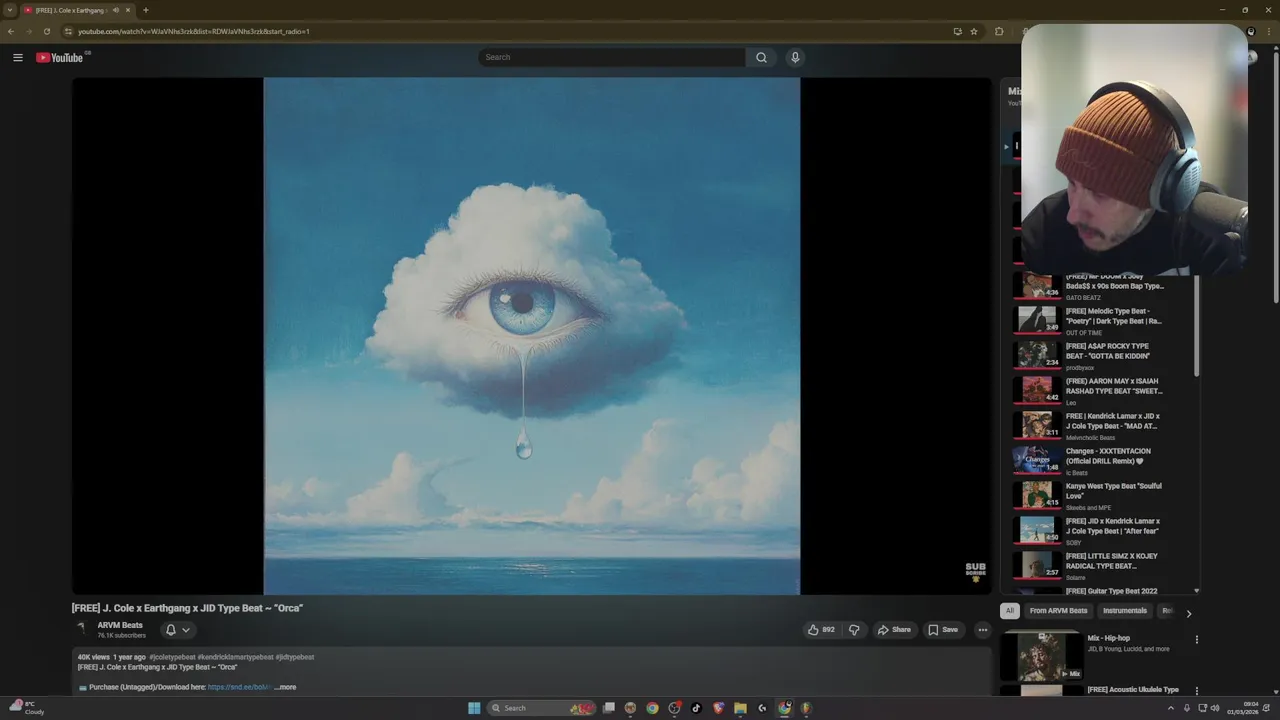Open the Windows Start menu
This screenshot has height=720, width=1280.
(x=474, y=708)
